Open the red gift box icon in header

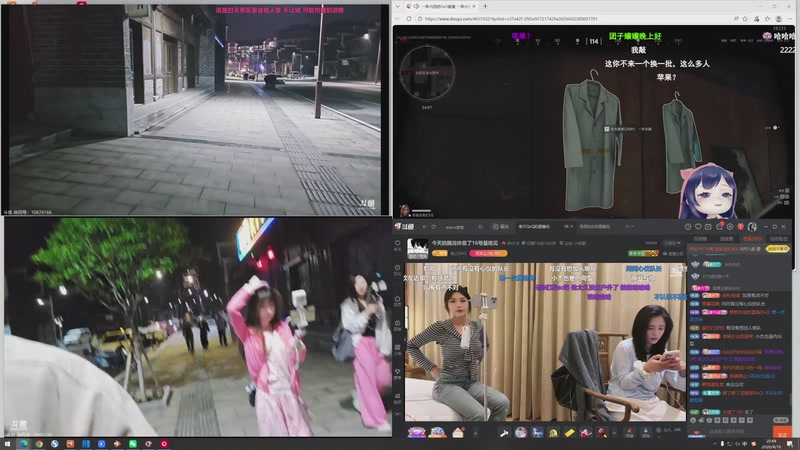(x=740, y=227)
